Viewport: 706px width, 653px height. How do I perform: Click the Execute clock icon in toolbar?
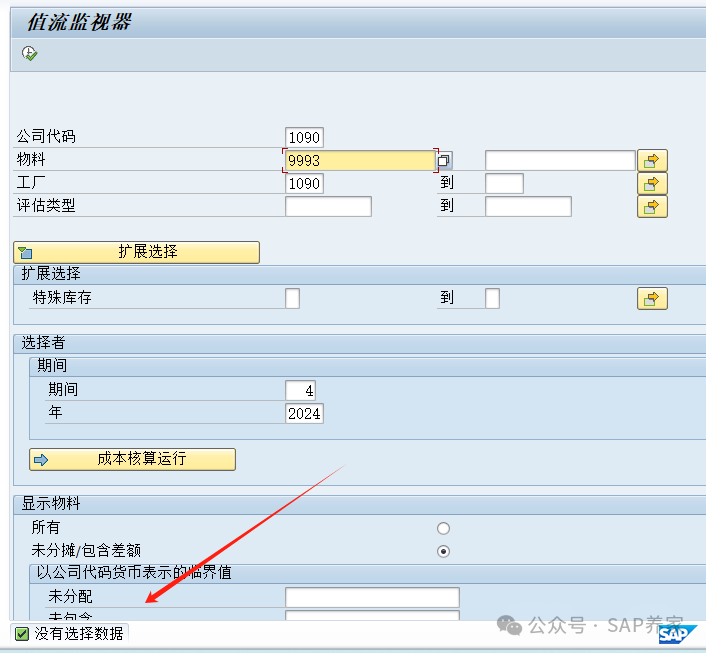(x=30, y=54)
